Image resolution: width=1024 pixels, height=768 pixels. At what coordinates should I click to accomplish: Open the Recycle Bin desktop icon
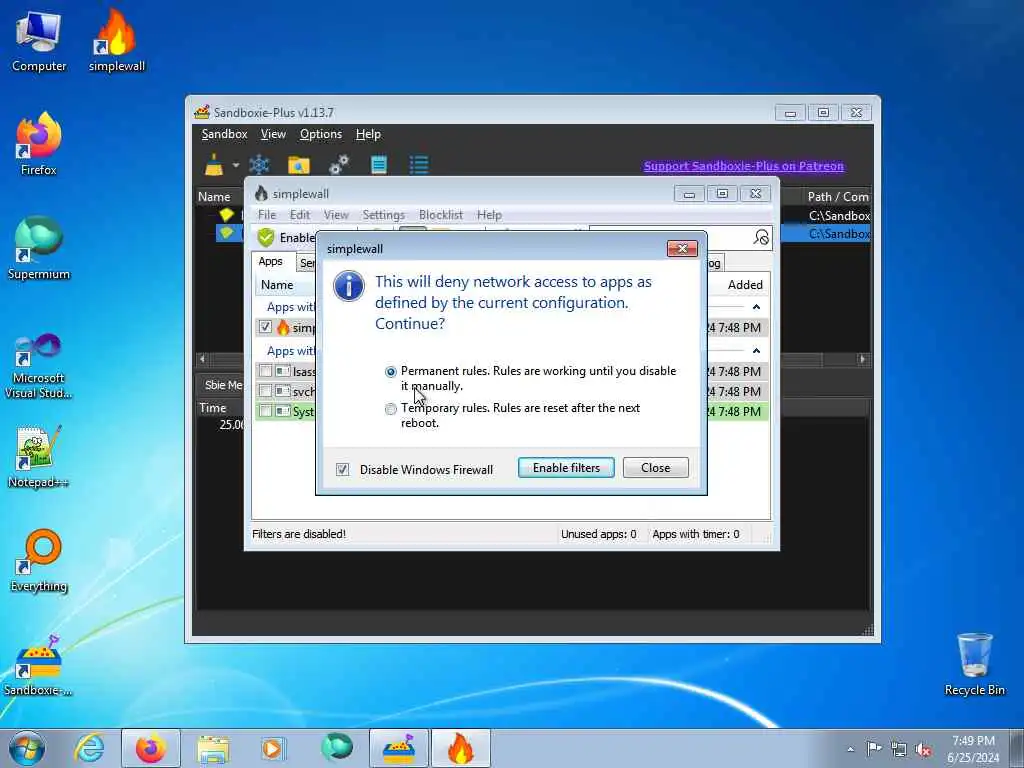point(974,665)
